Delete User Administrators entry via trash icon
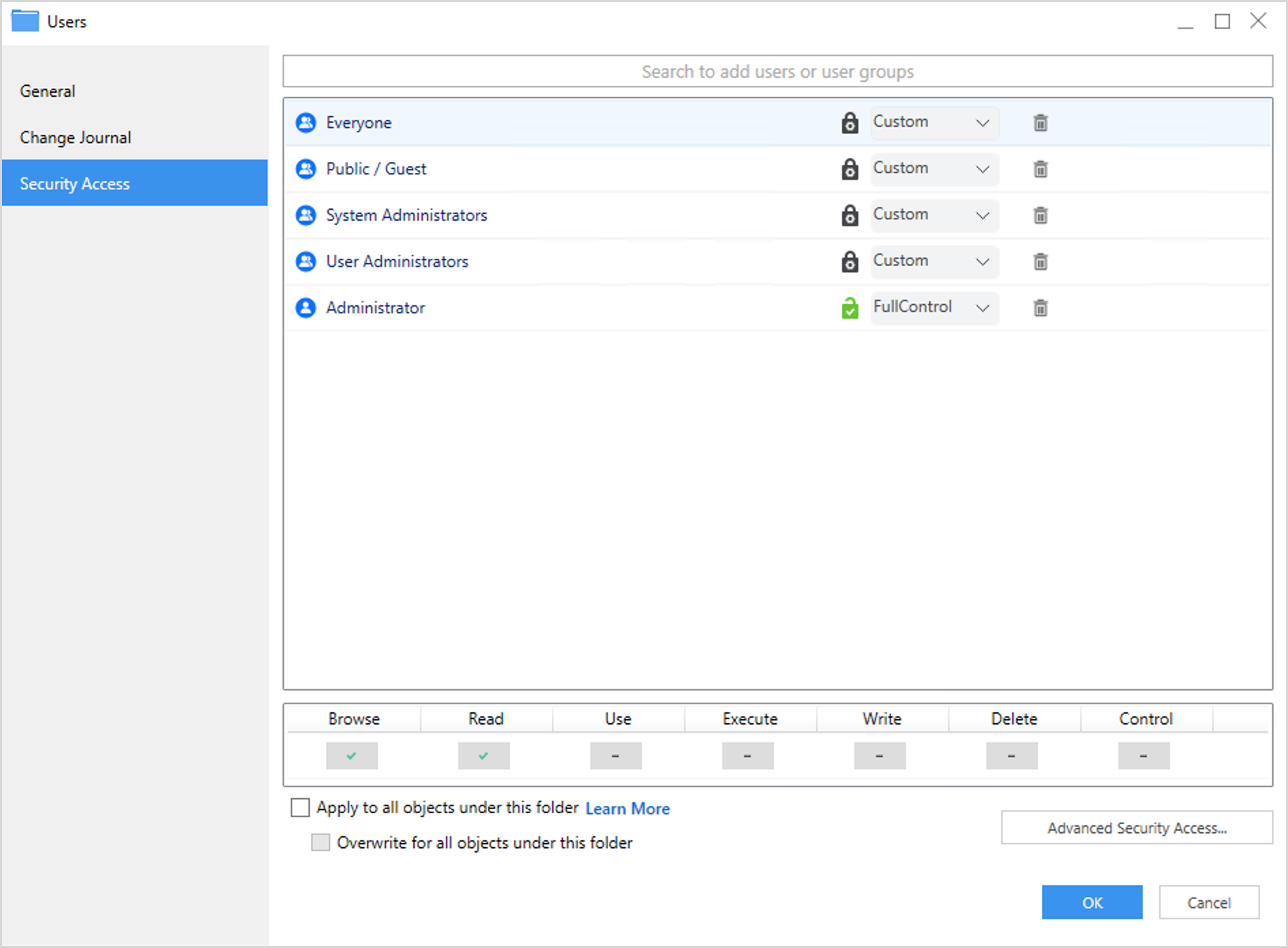The image size is (1288, 948). pyautogui.click(x=1040, y=262)
